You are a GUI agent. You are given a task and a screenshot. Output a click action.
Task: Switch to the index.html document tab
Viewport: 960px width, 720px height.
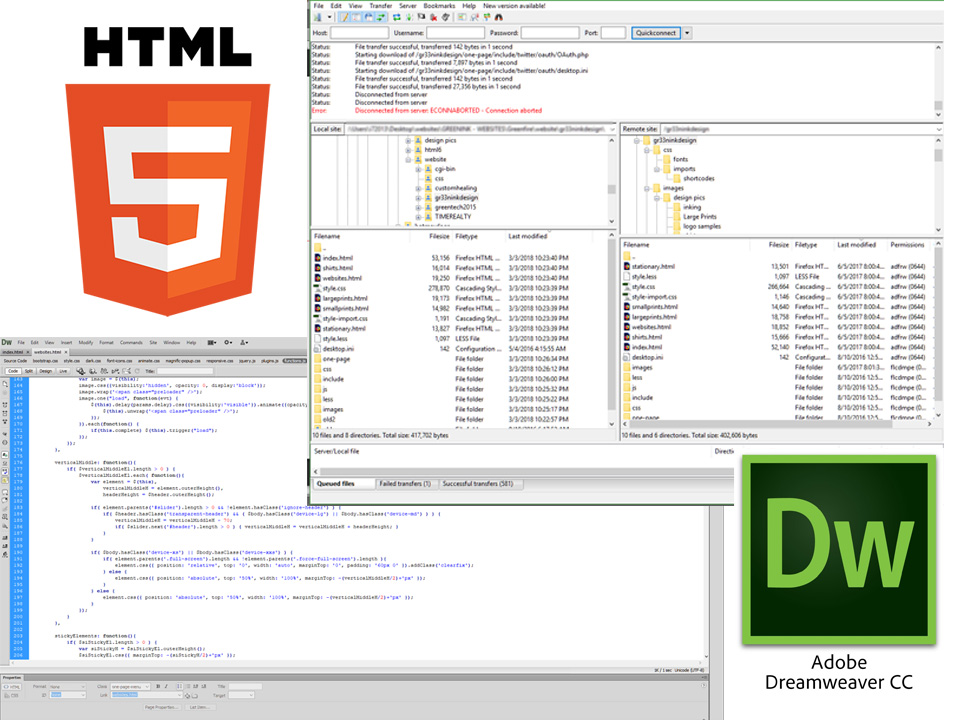pyautogui.click(x=12, y=353)
